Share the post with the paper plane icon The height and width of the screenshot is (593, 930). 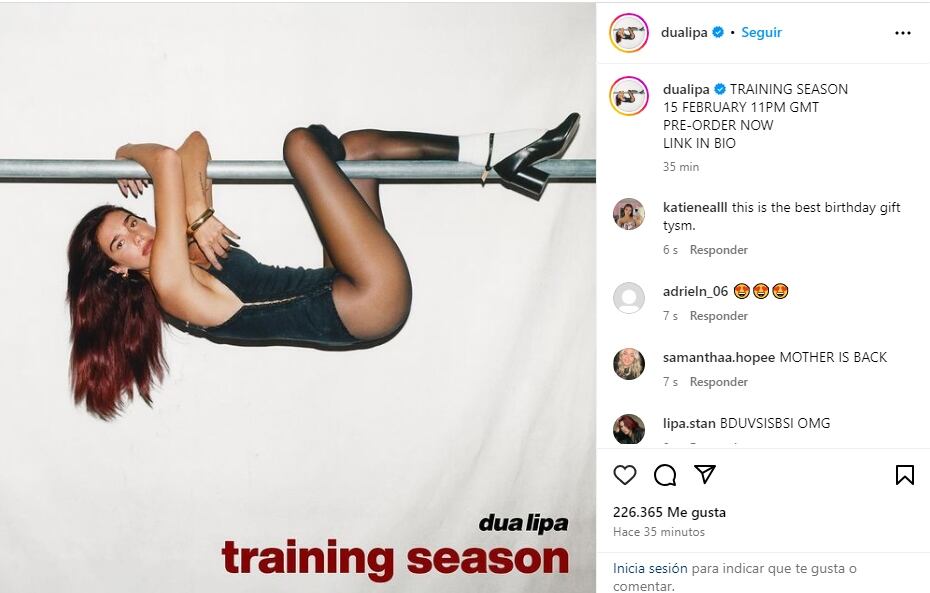(705, 474)
